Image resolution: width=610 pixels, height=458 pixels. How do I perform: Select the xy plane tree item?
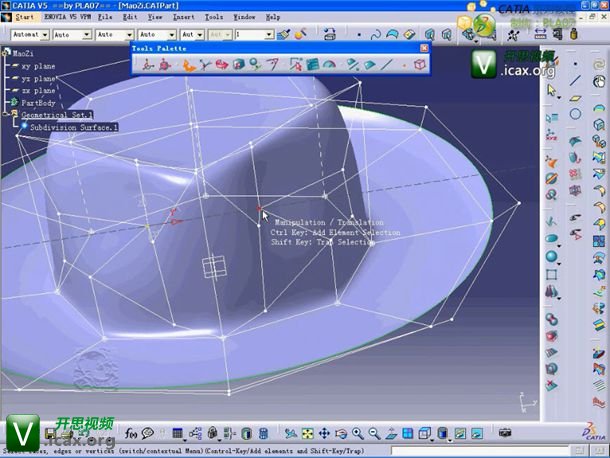pos(38,66)
